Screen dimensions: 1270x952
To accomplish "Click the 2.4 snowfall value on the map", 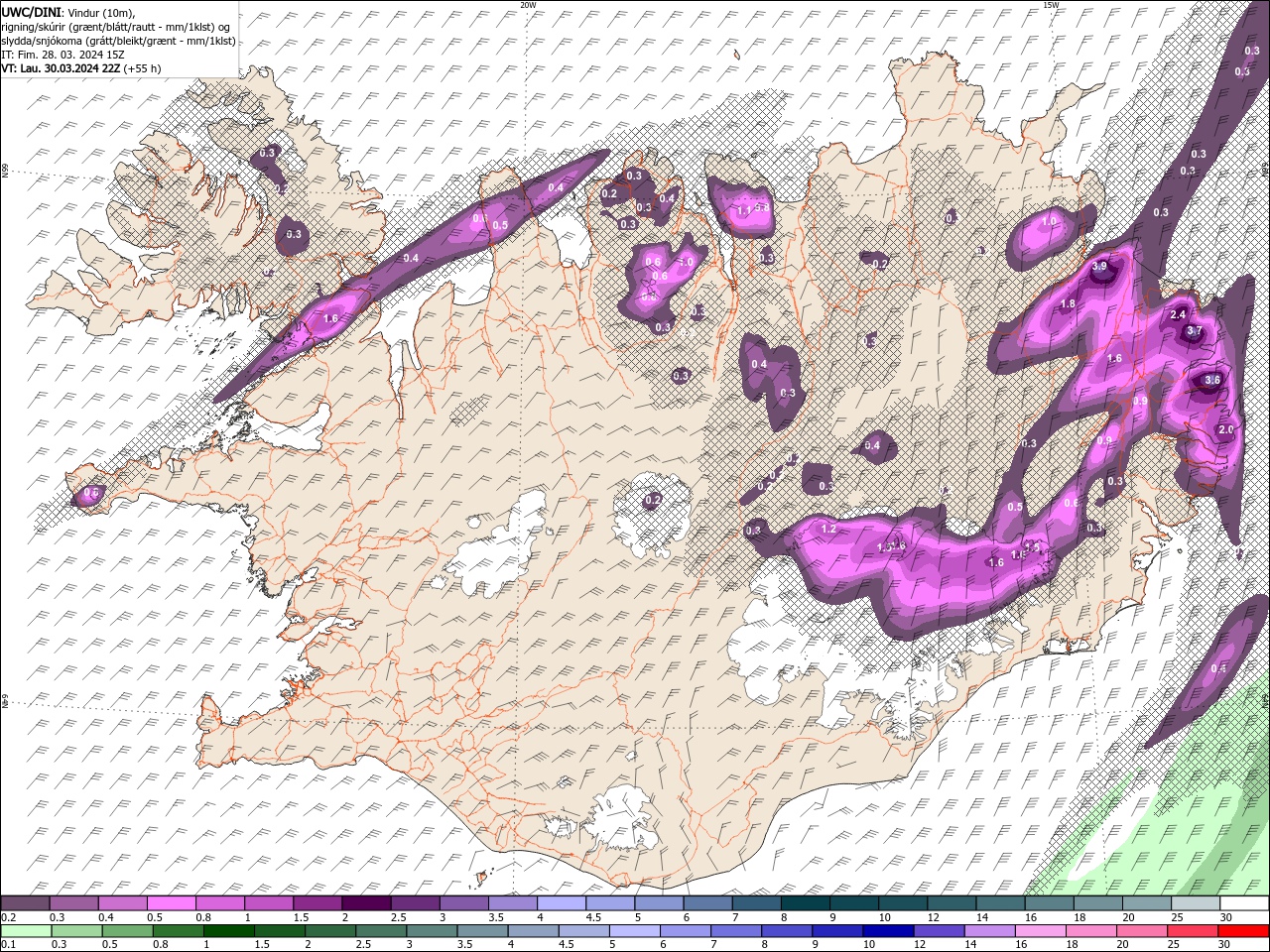I will coord(1179,314).
